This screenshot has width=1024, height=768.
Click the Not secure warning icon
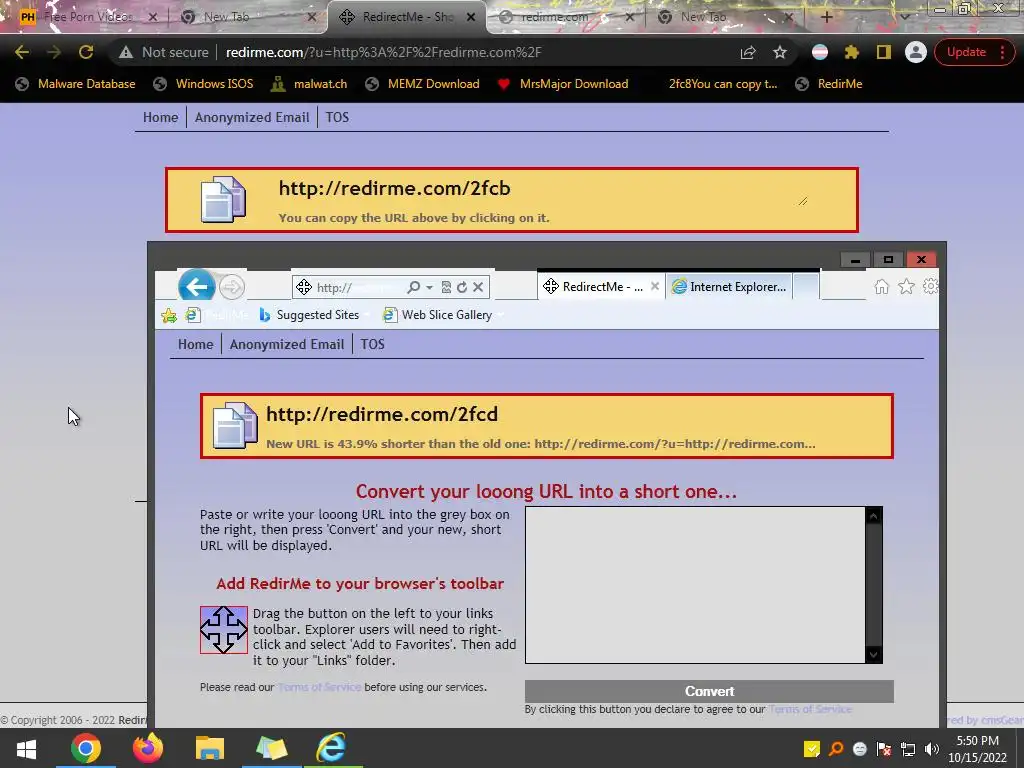click(126, 52)
